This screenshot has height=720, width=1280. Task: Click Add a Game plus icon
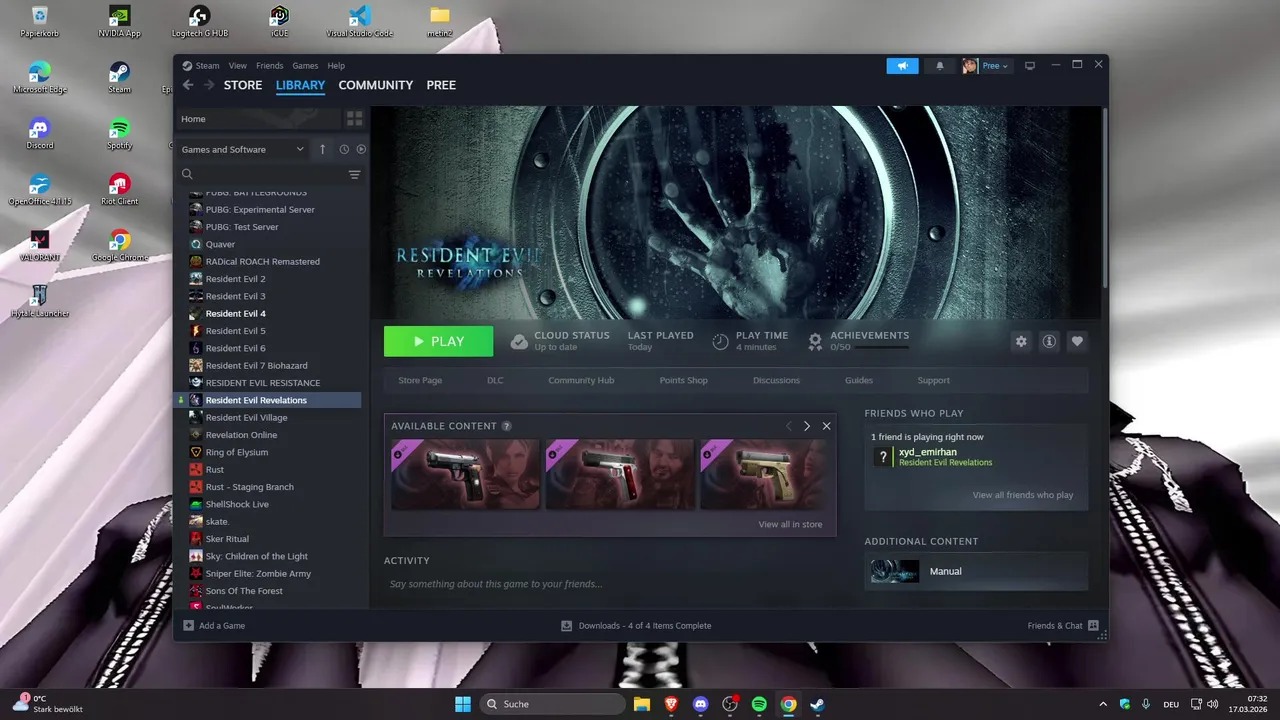click(x=188, y=626)
